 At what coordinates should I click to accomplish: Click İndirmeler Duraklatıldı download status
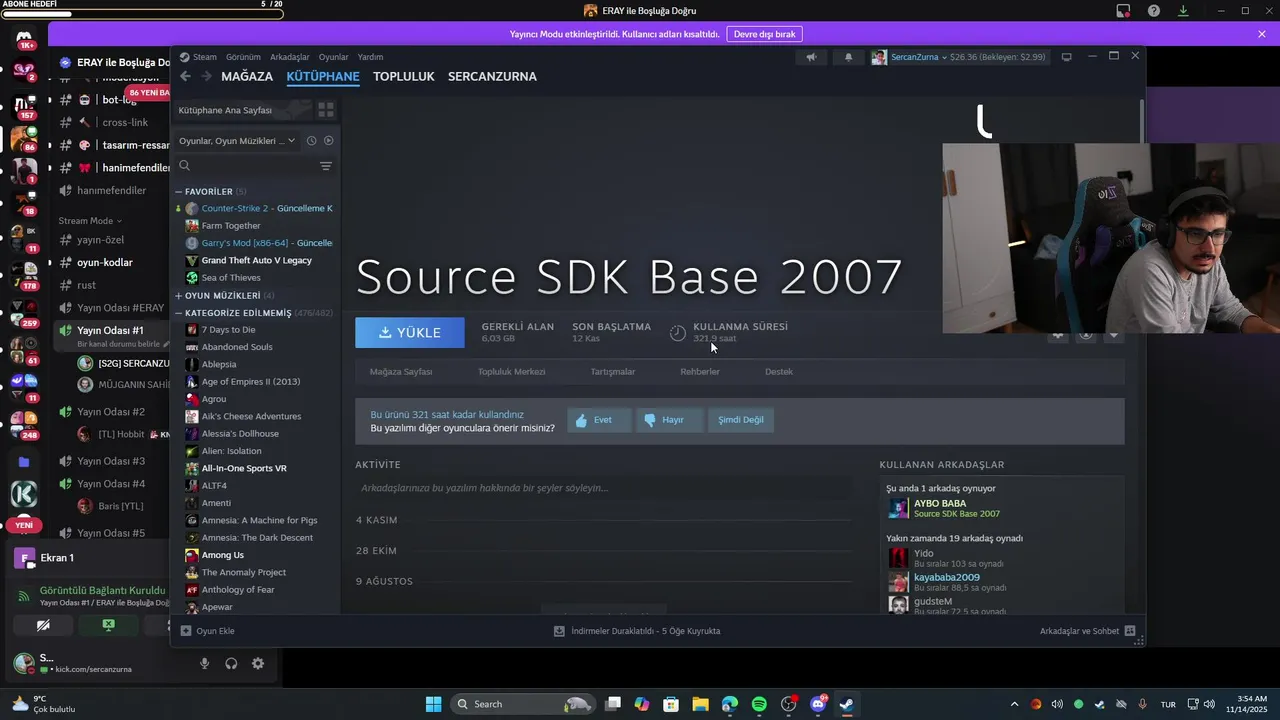[x=637, y=631]
